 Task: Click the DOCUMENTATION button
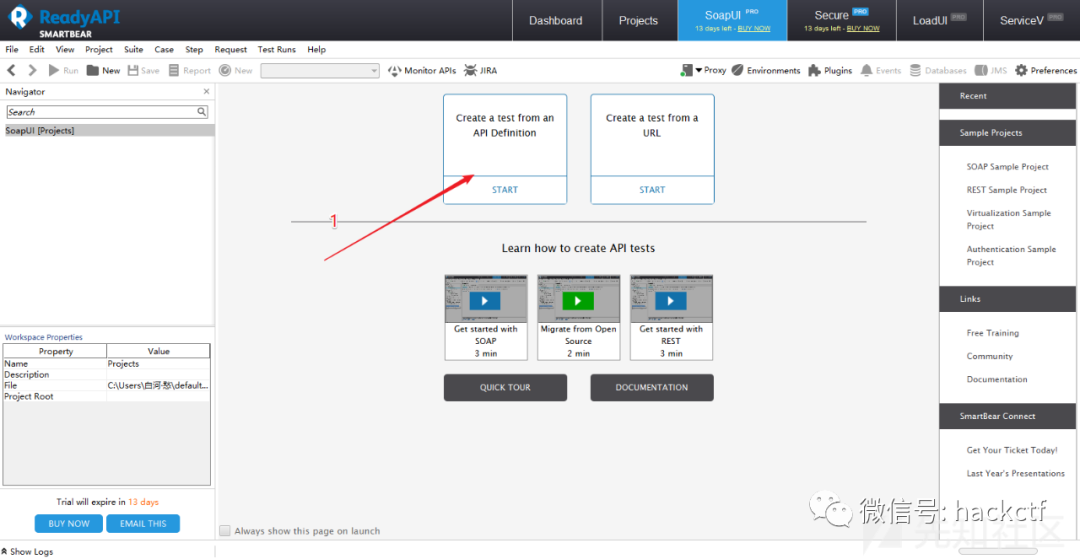652,388
